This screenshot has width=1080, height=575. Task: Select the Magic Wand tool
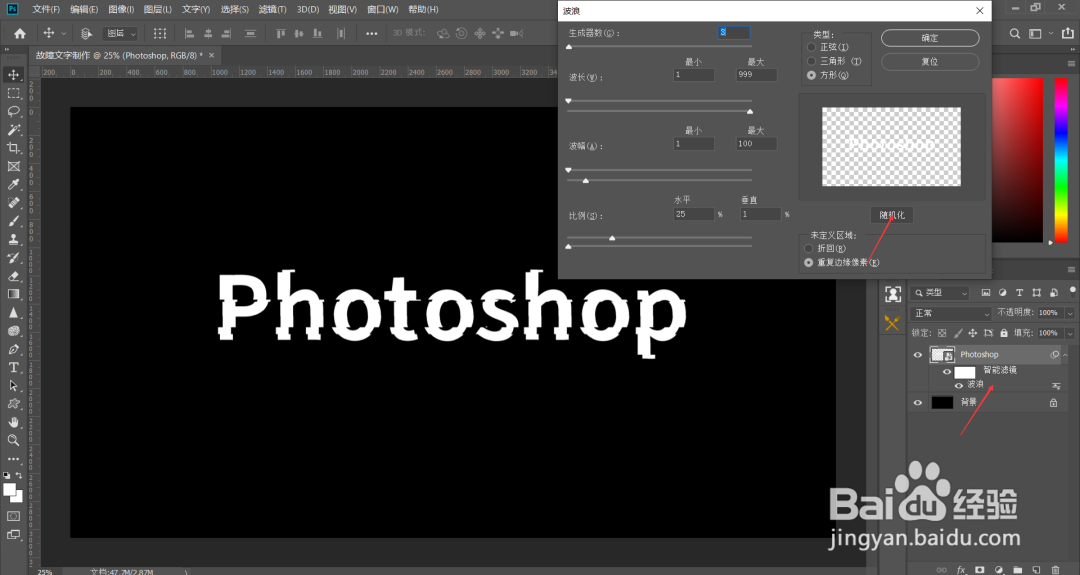pos(14,129)
